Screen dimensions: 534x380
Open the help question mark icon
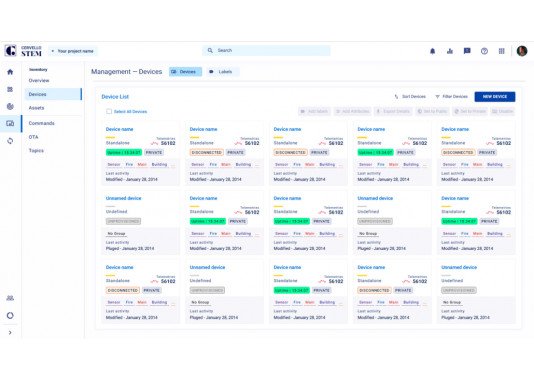[x=484, y=51]
